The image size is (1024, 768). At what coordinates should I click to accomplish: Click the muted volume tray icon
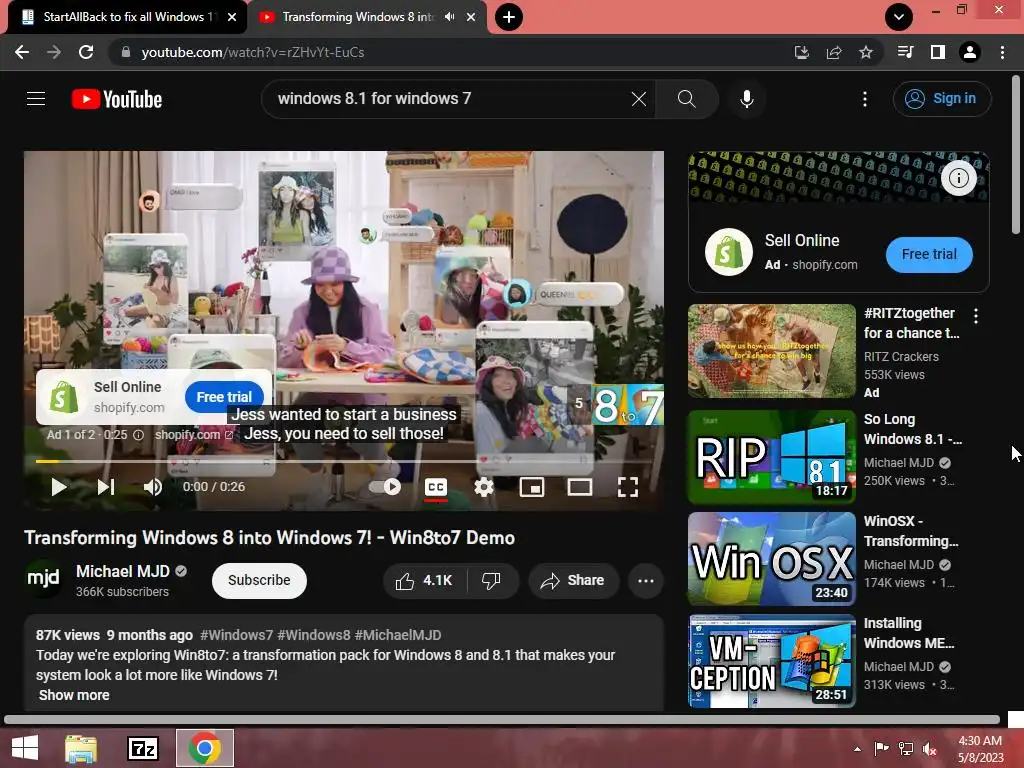[929, 749]
